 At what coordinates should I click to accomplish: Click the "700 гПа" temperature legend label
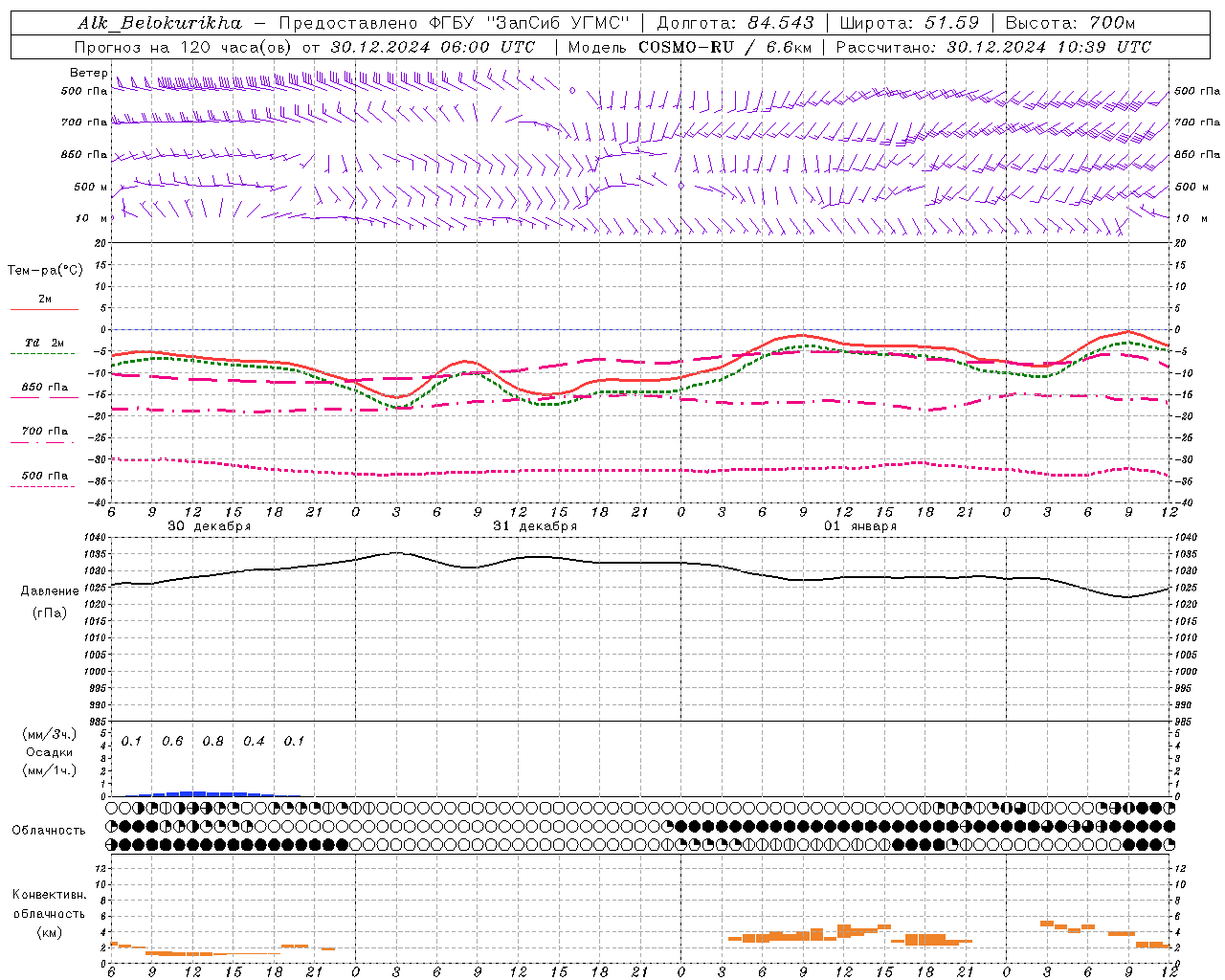tap(44, 431)
